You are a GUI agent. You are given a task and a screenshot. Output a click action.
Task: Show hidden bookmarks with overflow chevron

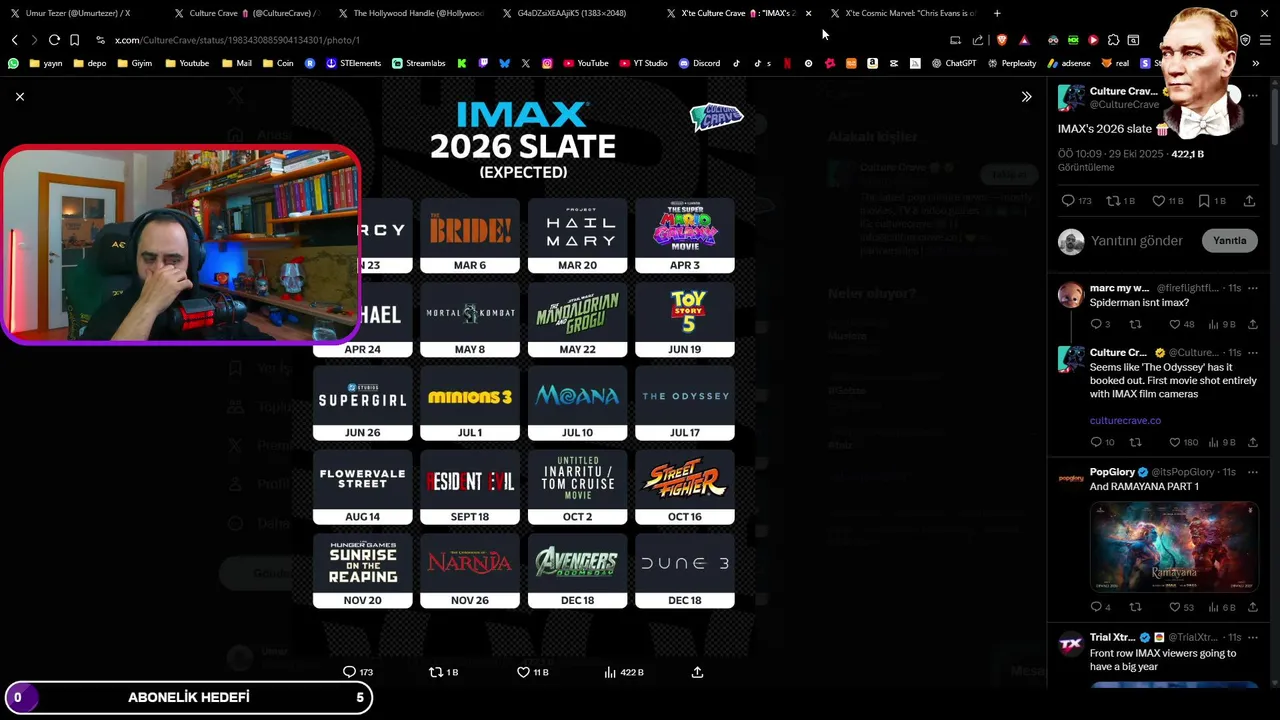coord(1256,63)
